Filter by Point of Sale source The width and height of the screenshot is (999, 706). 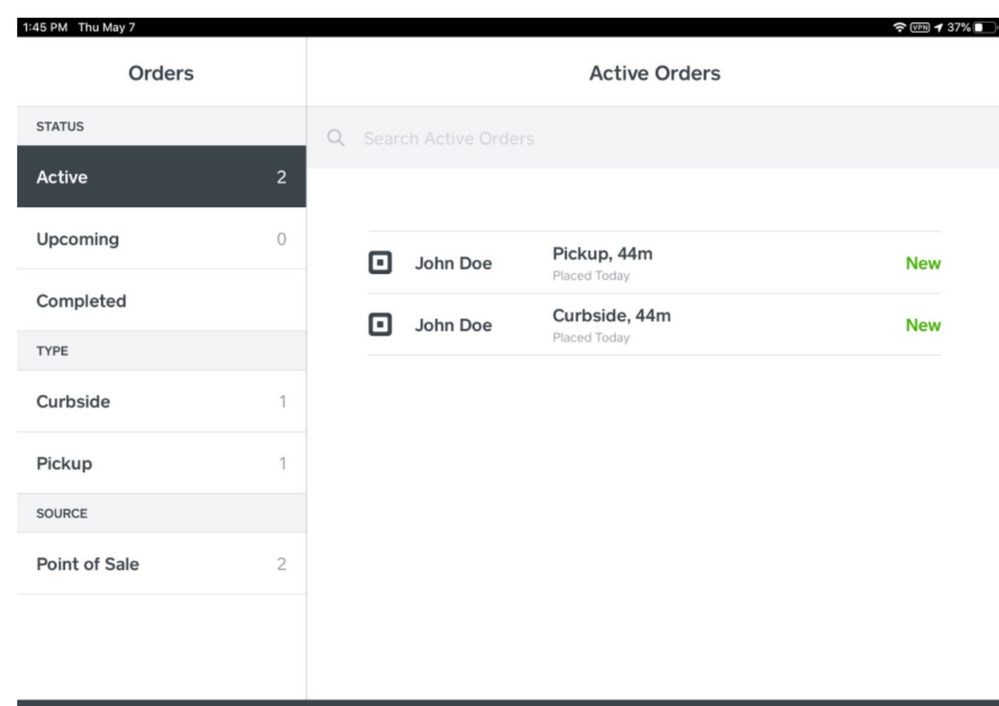[x=161, y=563]
